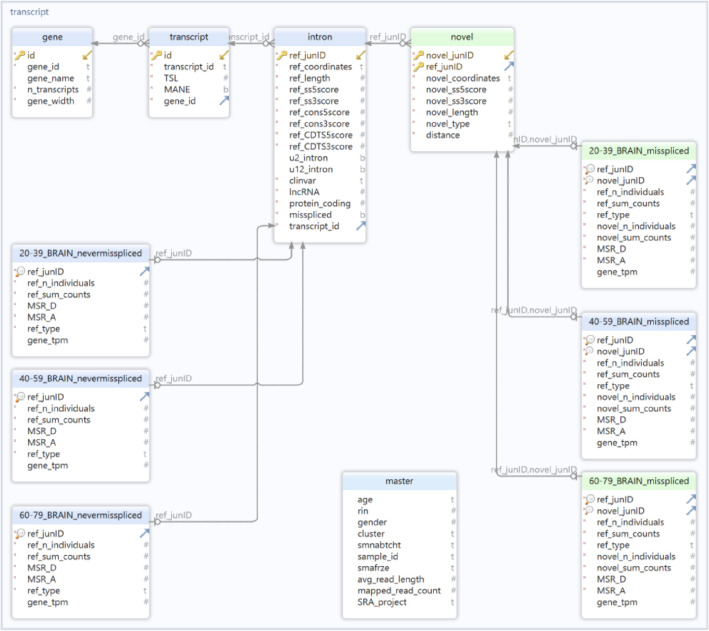This screenshot has height=631, width=709.
Task: Click key icon of ref_junID in 40-59_BRAIN_misspliced
Action: (x=587, y=338)
